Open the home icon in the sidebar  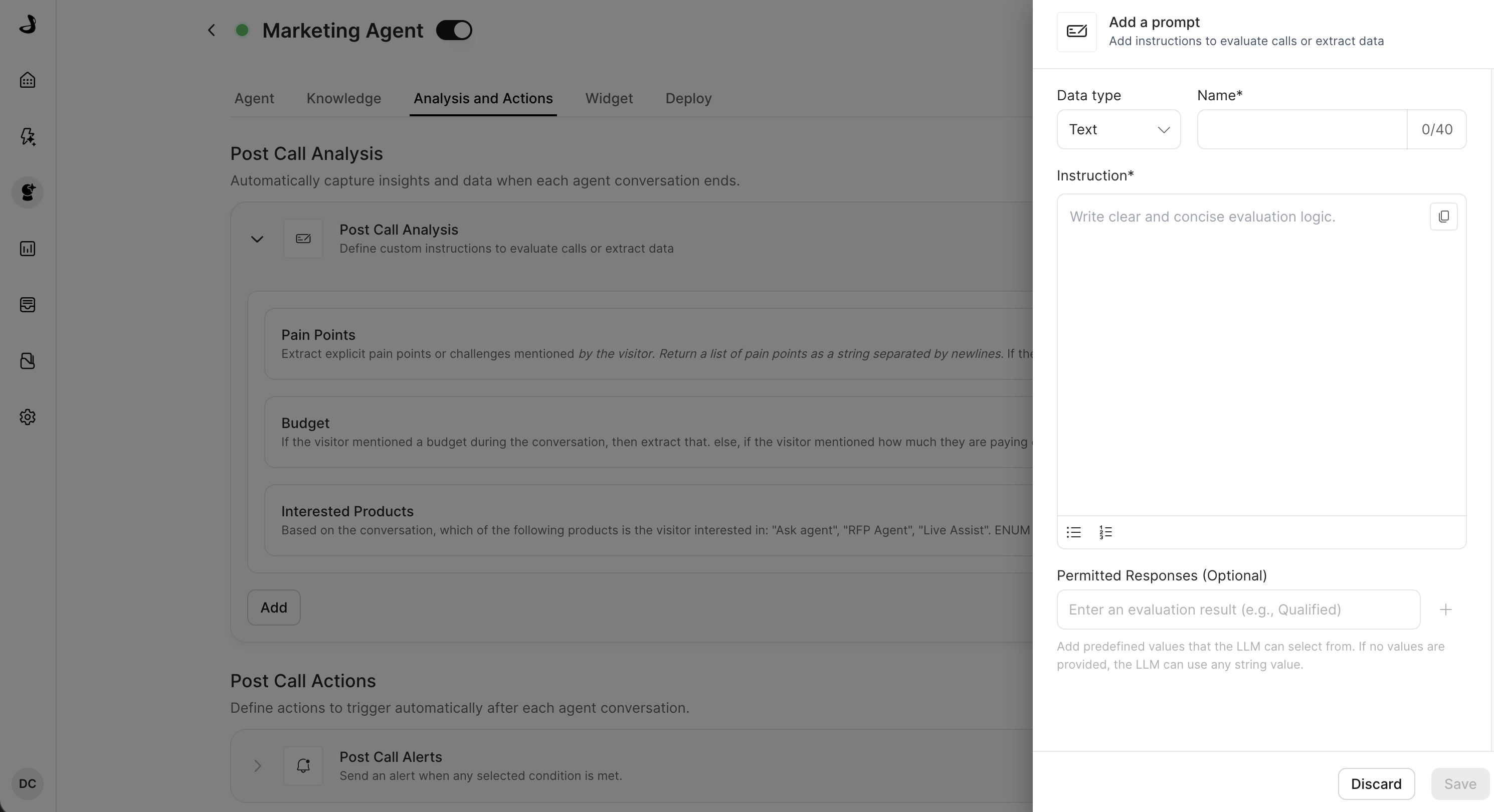pyautogui.click(x=27, y=80)
